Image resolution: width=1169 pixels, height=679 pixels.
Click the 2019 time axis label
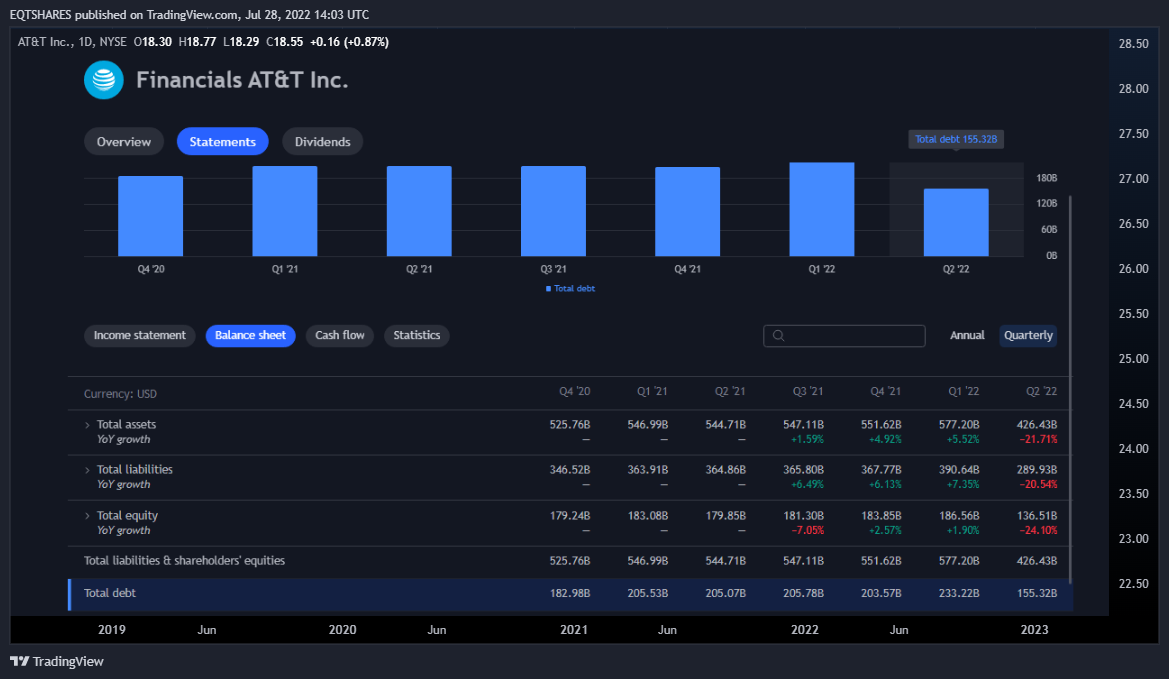tap(112, 630)
